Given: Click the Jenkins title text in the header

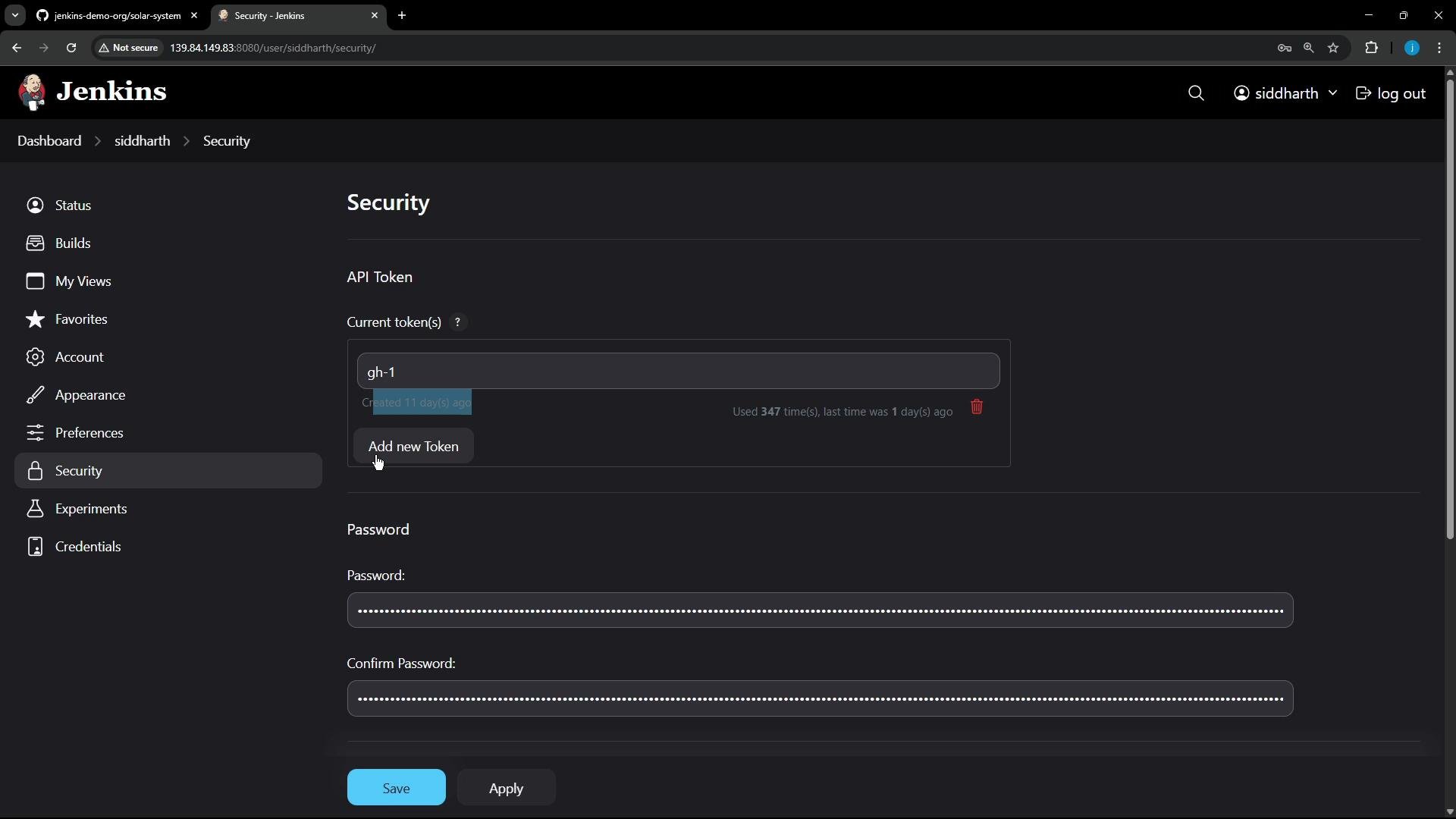Looking at the screenshot, I should click(x=111, y=92).
